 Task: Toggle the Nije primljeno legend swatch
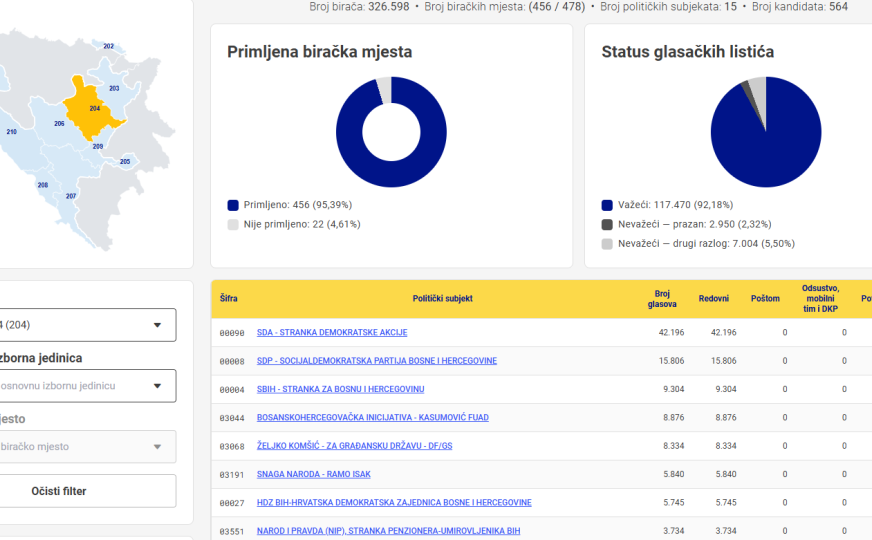[x=233, y=225]
